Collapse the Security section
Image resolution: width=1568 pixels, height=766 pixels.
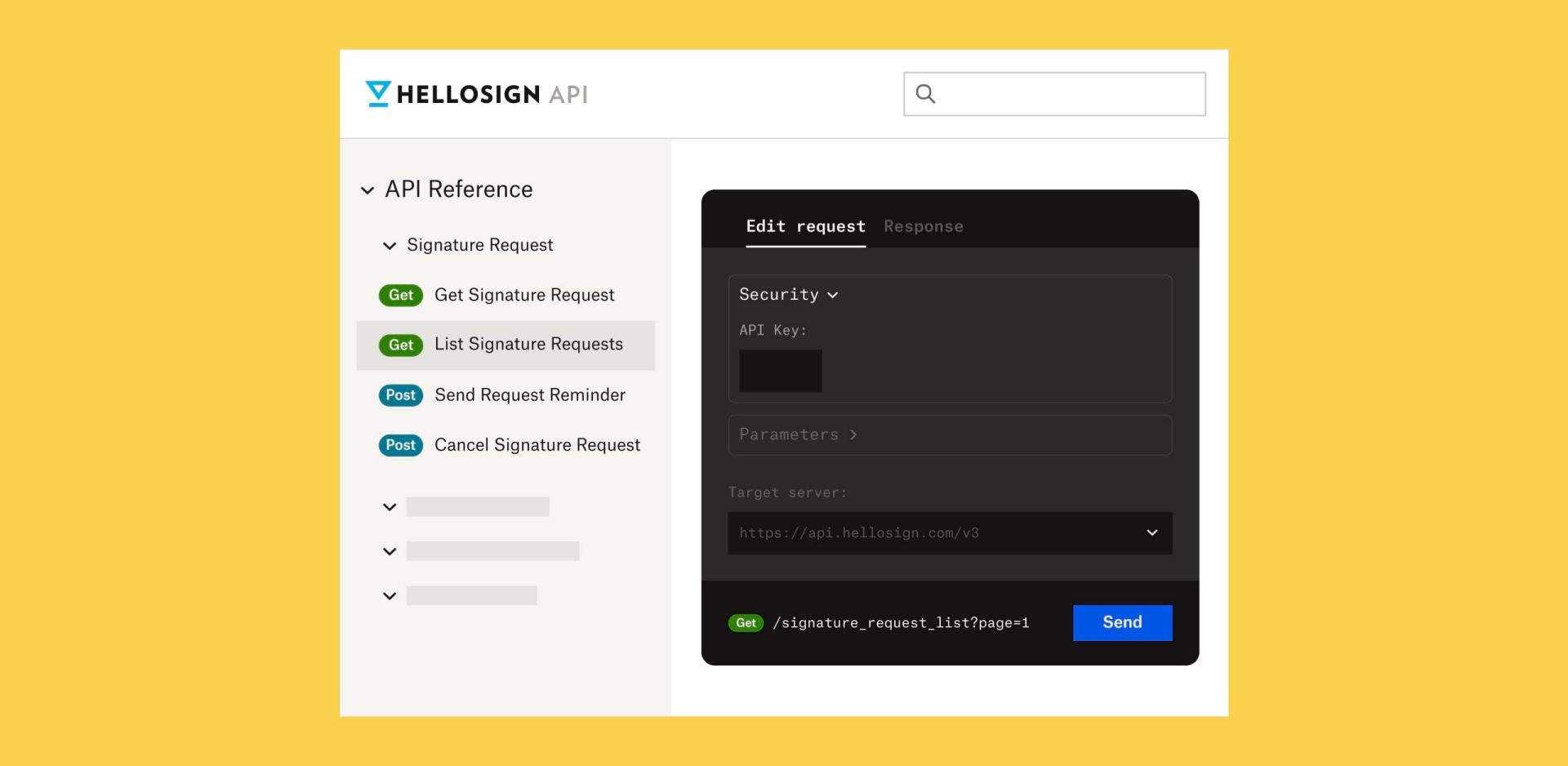click(834, 295)
